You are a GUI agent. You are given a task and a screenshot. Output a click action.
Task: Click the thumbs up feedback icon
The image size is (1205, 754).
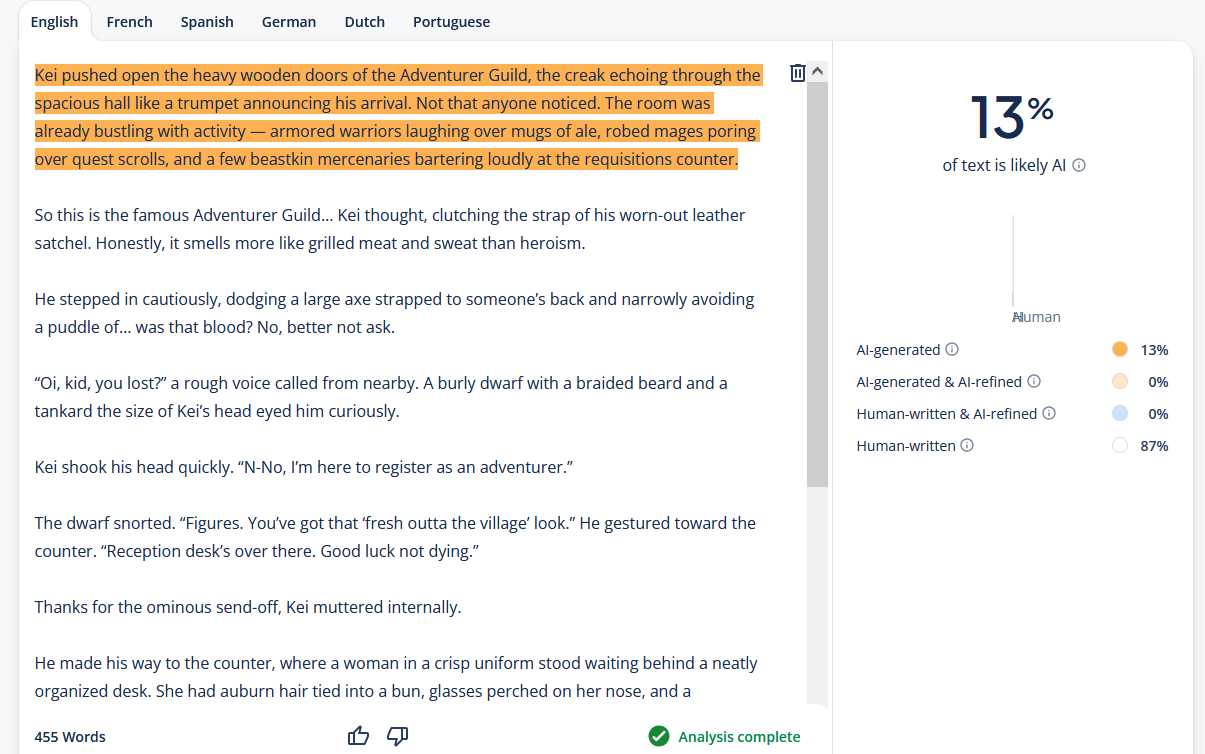pyautogui.click(x=358, y=736)
